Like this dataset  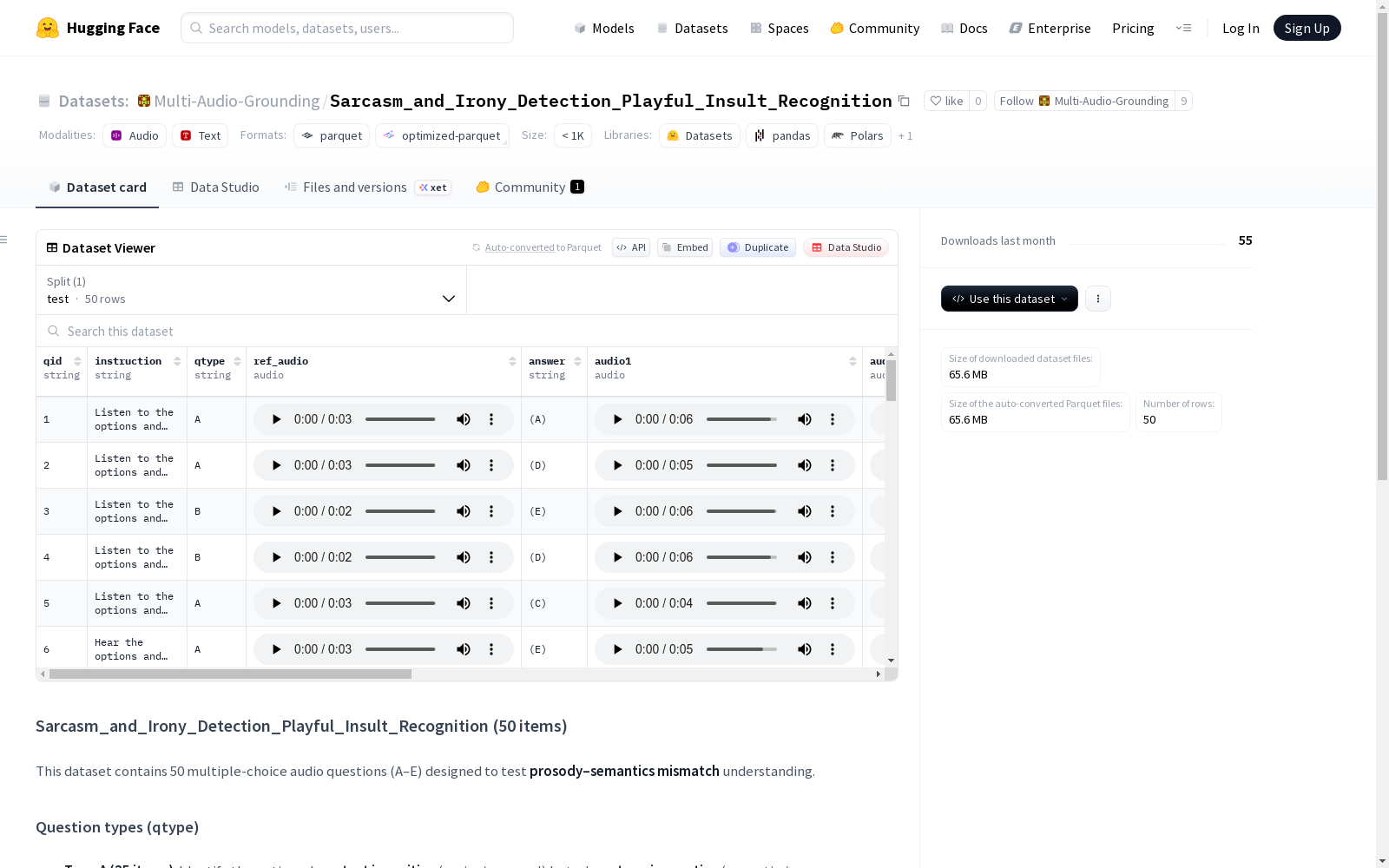coord(946,101)
